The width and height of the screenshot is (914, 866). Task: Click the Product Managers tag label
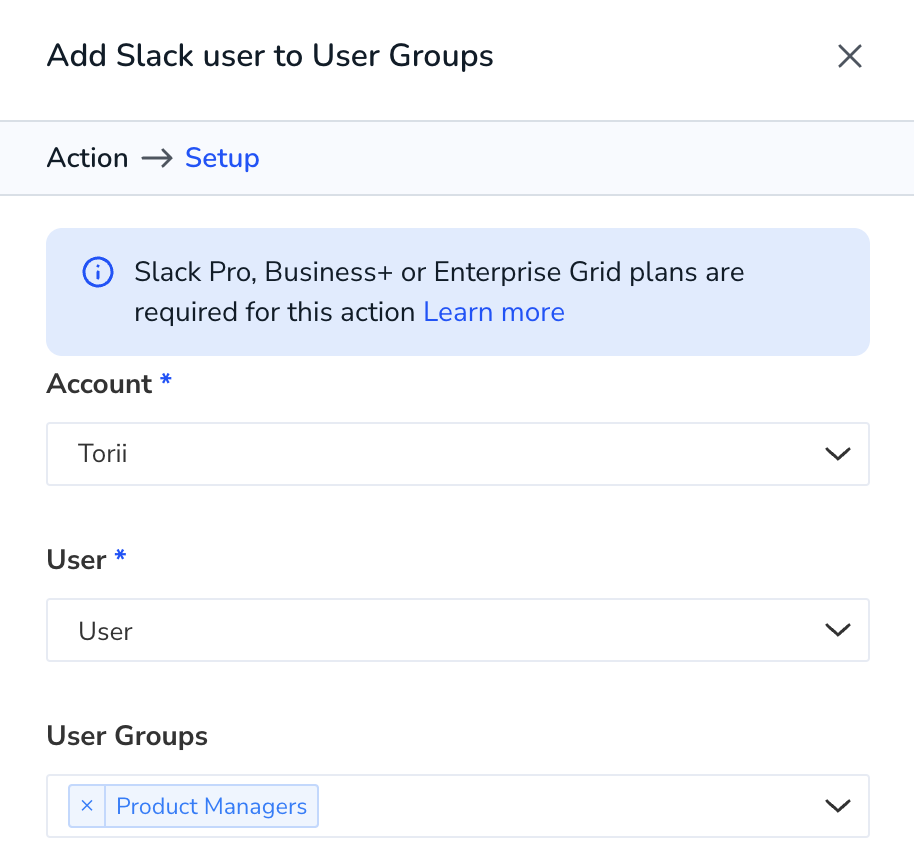pos(212,806)
